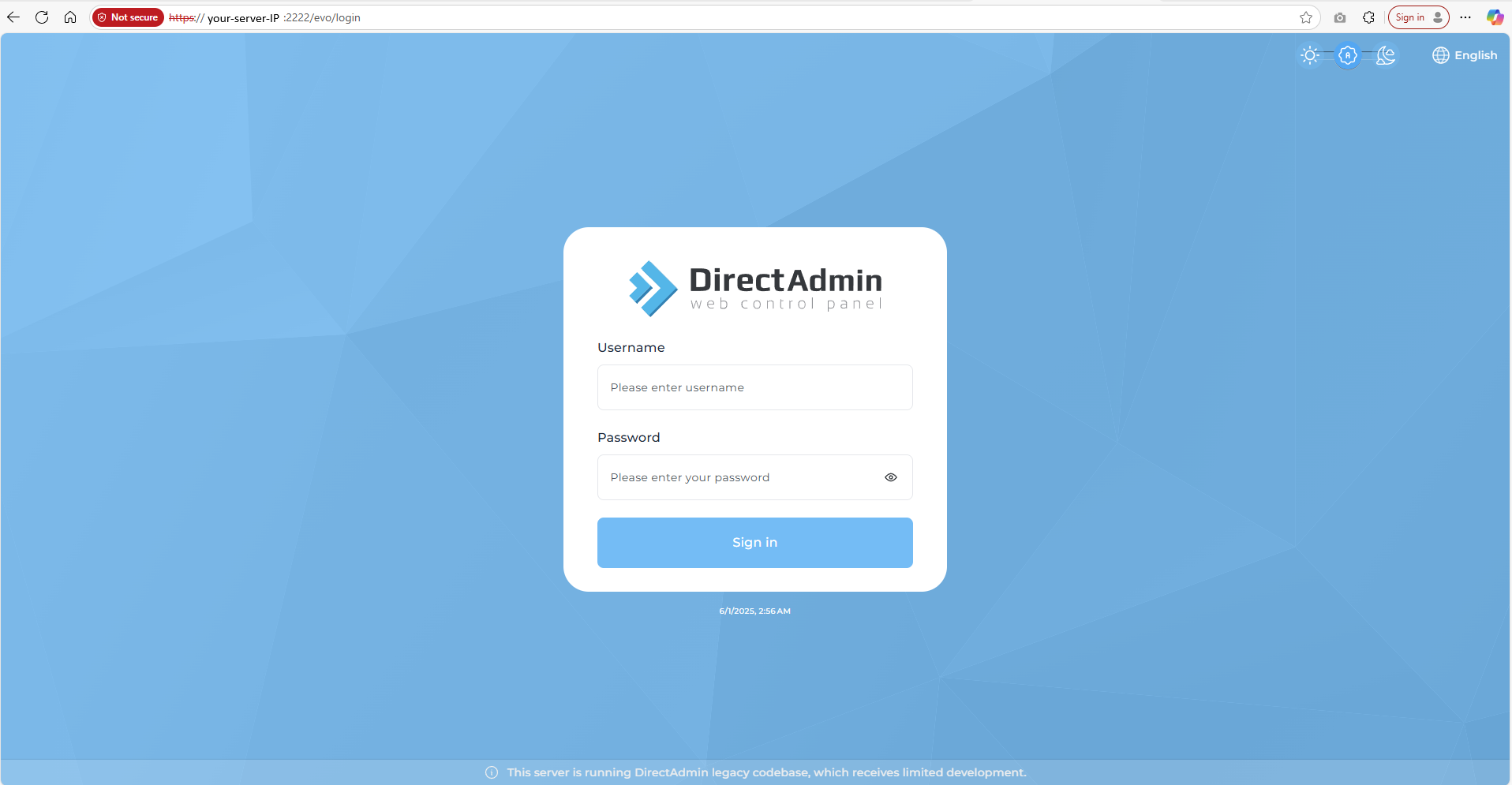This screenshot has width=1512, height=785.
Task: Reload the login page
Action: coord(42,17)
